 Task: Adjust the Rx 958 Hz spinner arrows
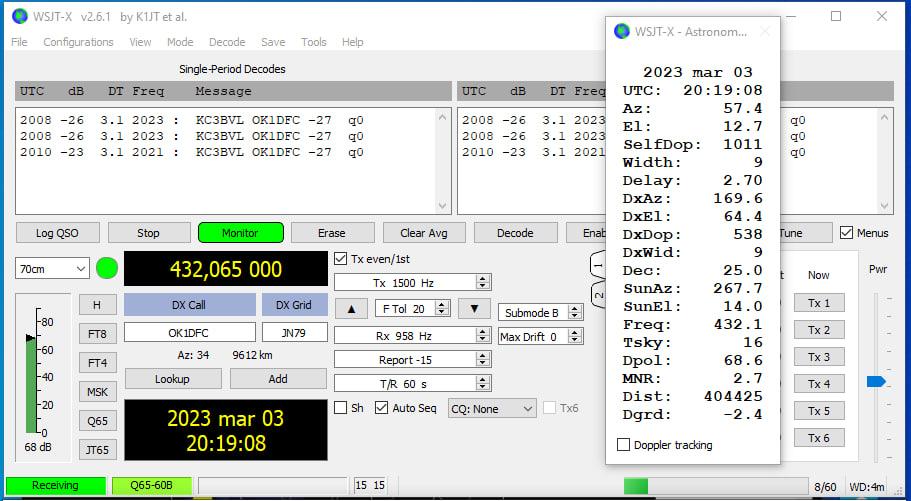coord(482,336)
